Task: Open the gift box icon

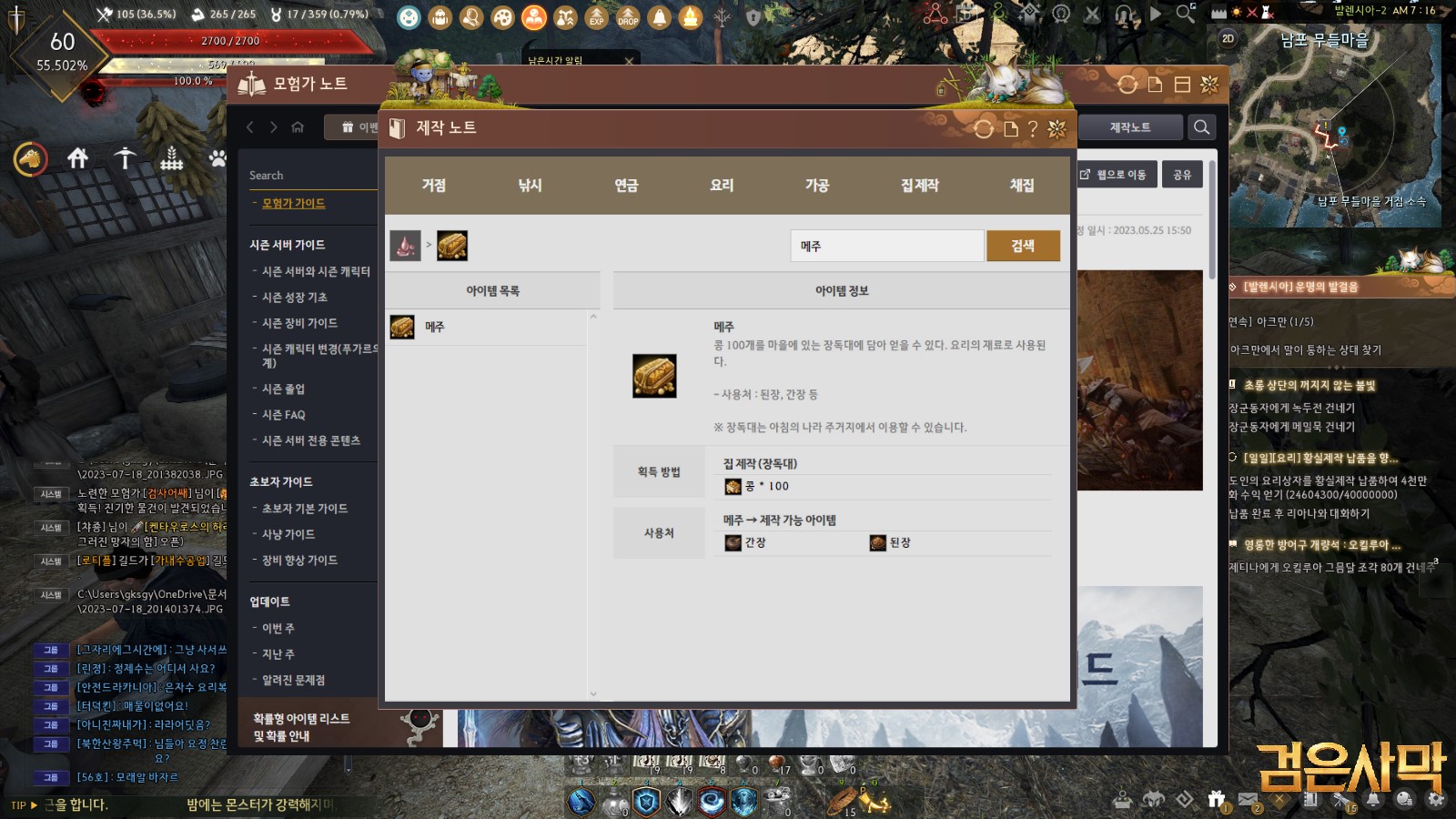Action: click(x=1217, y=798)
